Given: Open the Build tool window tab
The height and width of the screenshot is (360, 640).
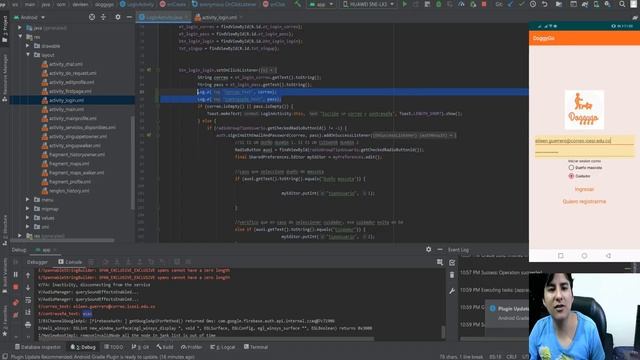Looking at the screenshot, I should 165,347.
